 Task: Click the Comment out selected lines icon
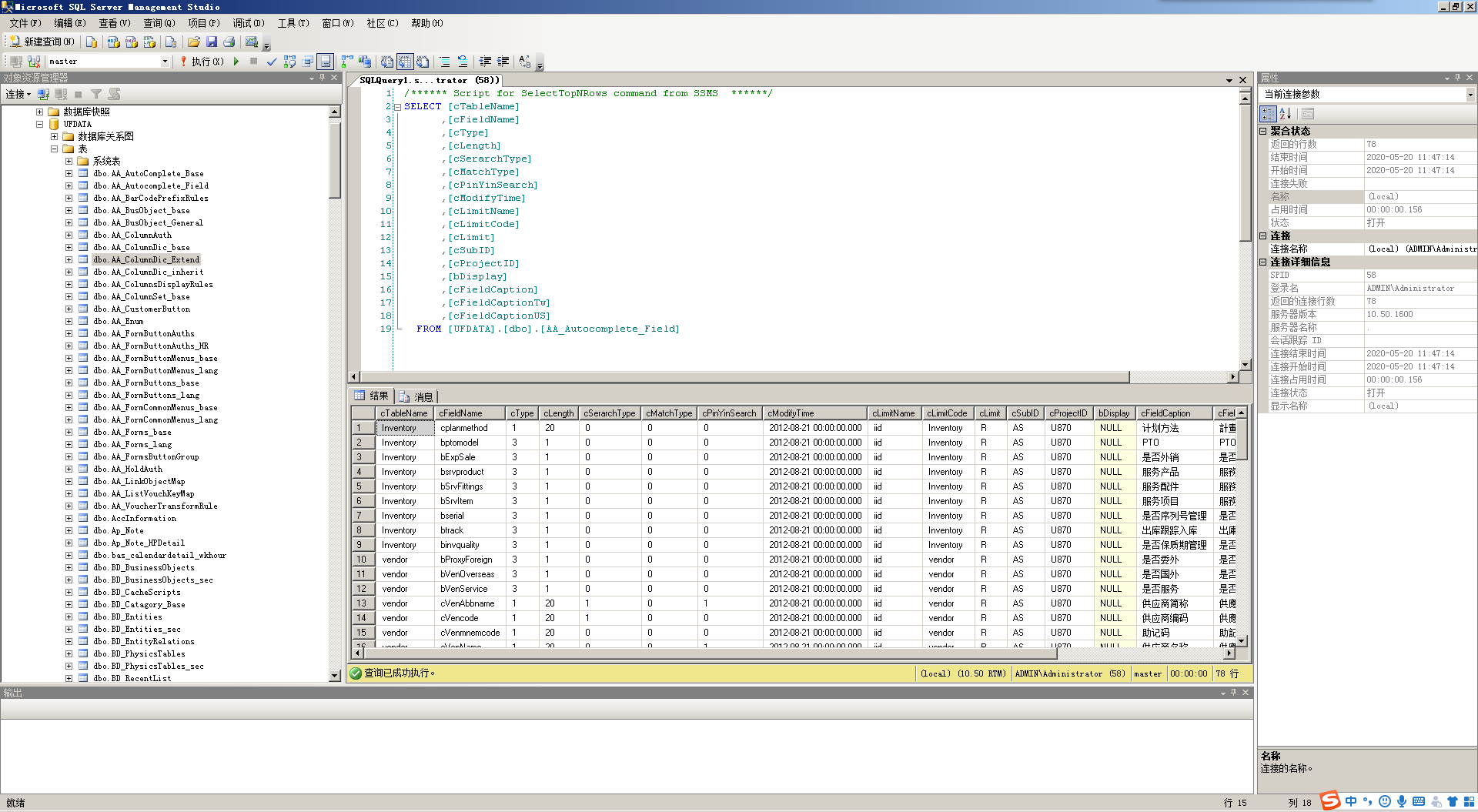pos(445,62)
